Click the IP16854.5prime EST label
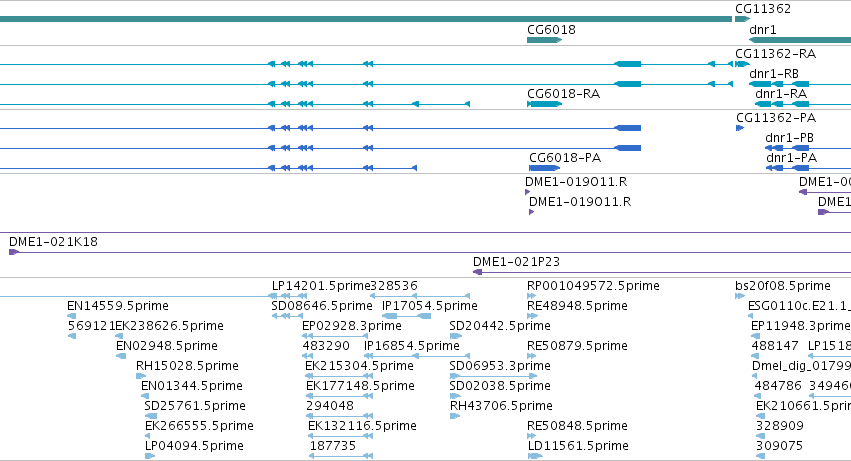 [411, 346]
